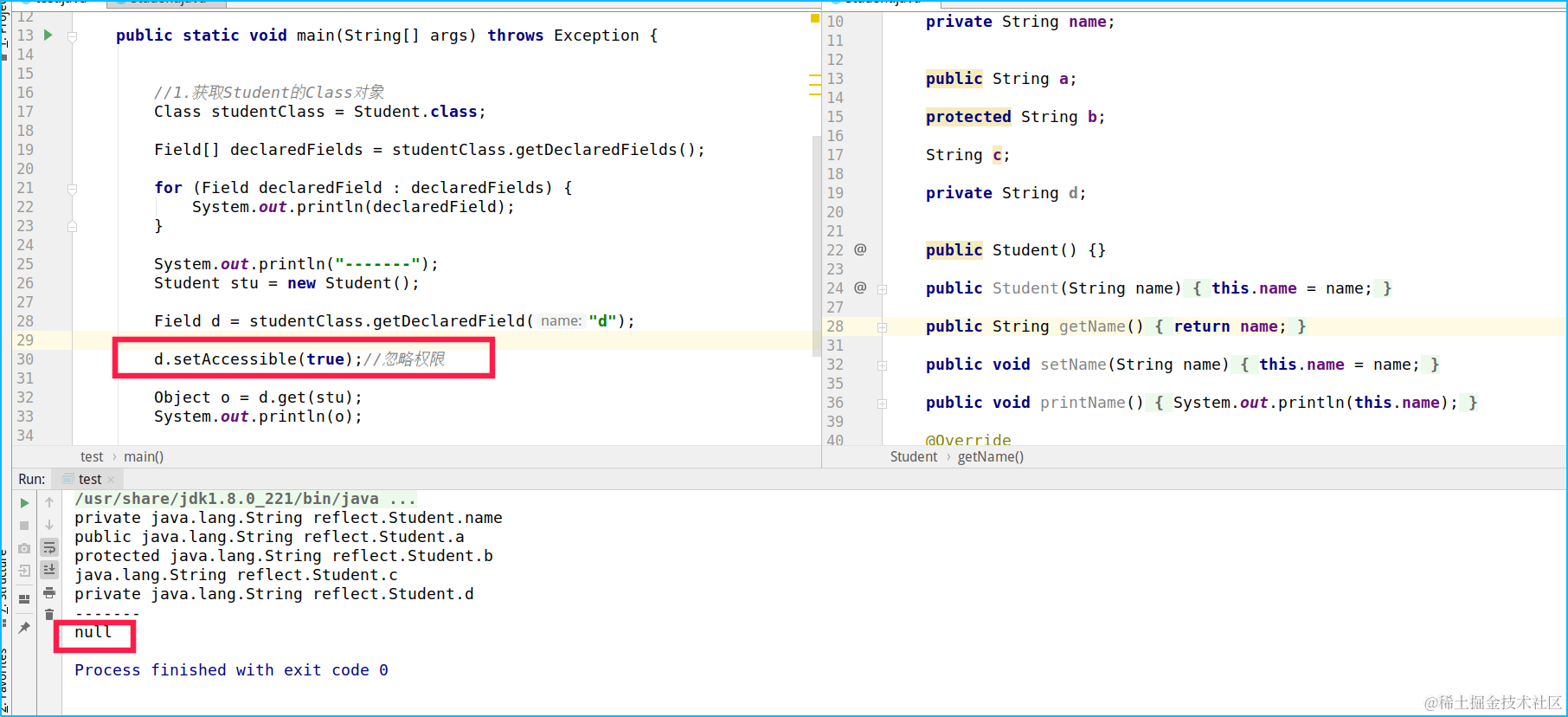Click 'main()' breadcrumb under left editor
The image size is (1568, 717).
144,456
